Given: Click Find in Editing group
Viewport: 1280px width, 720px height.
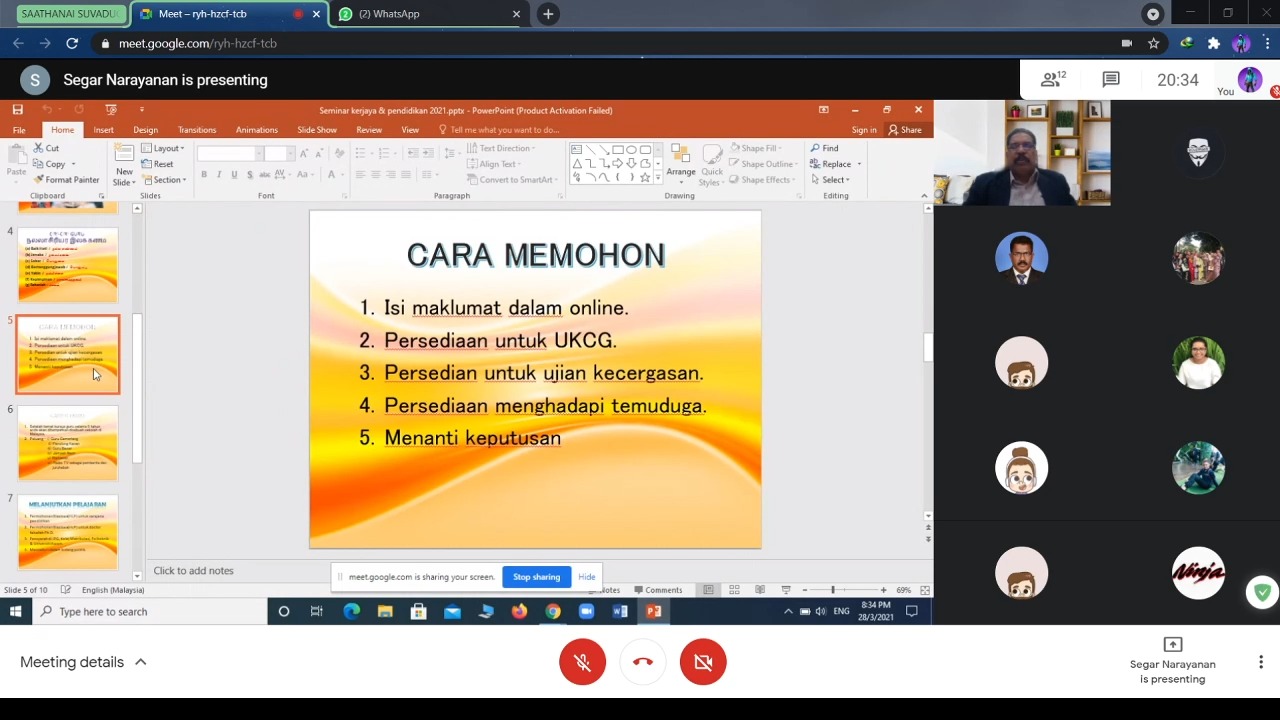Looking at the screenshot, I should [825, 148].
